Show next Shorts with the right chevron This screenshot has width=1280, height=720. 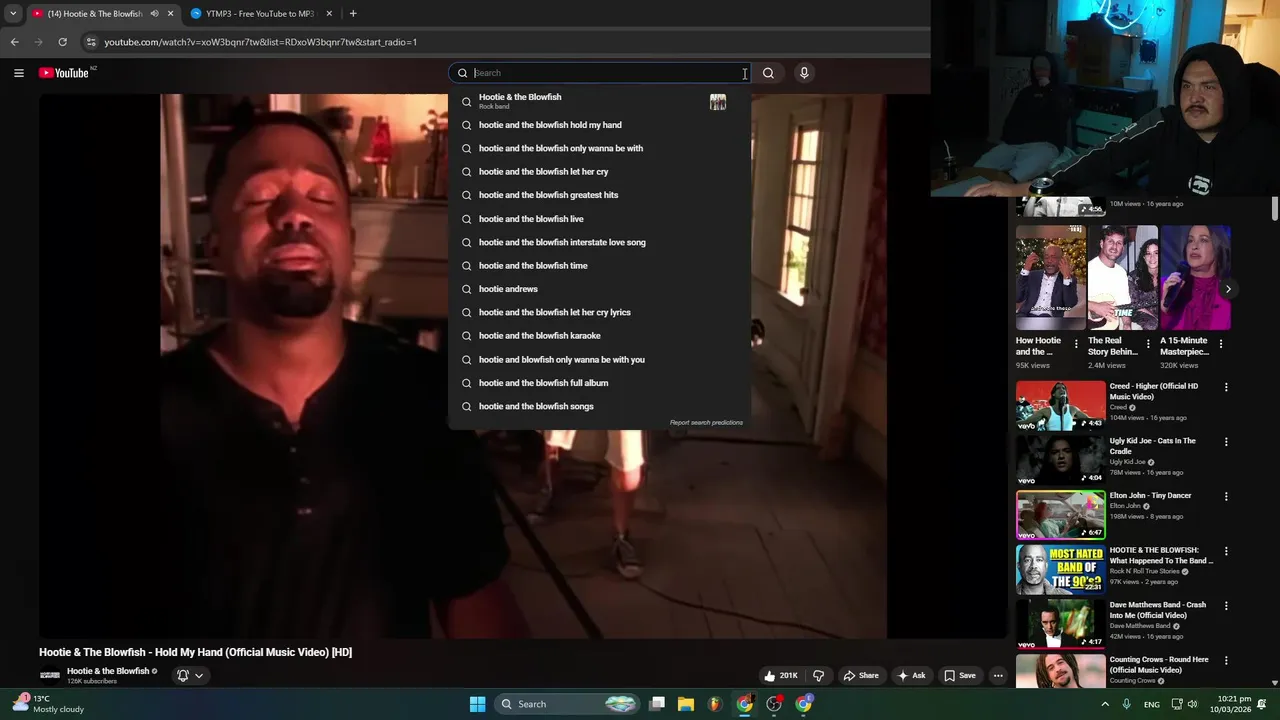tap(1228, 289)
